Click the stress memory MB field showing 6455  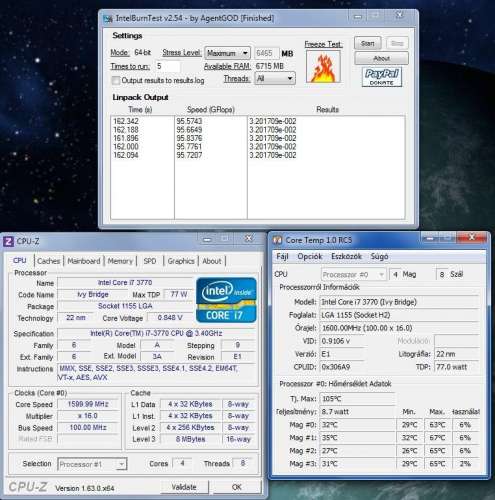point(267,53)
